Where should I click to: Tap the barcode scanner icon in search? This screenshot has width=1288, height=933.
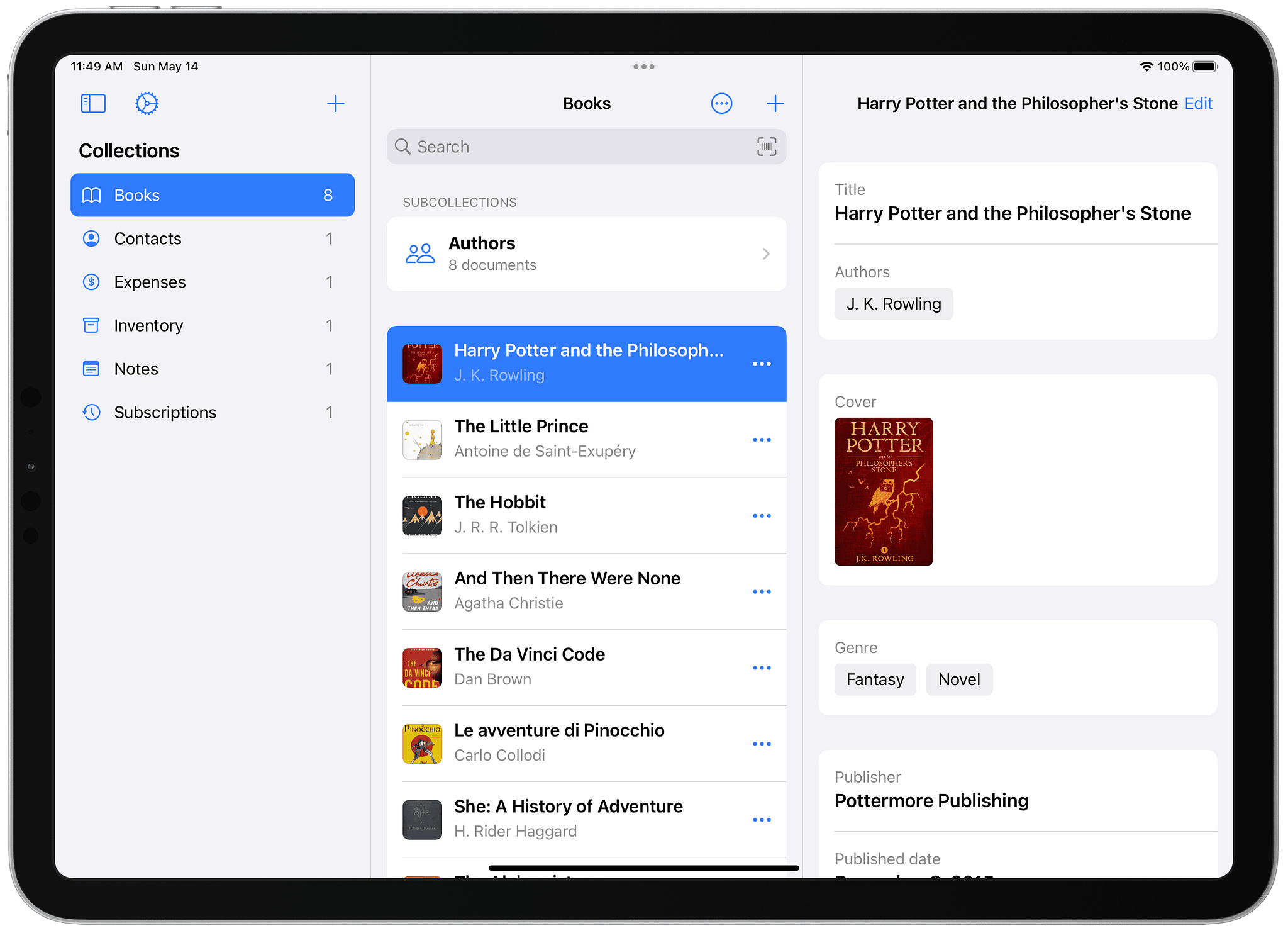click(x=766, y=147)
